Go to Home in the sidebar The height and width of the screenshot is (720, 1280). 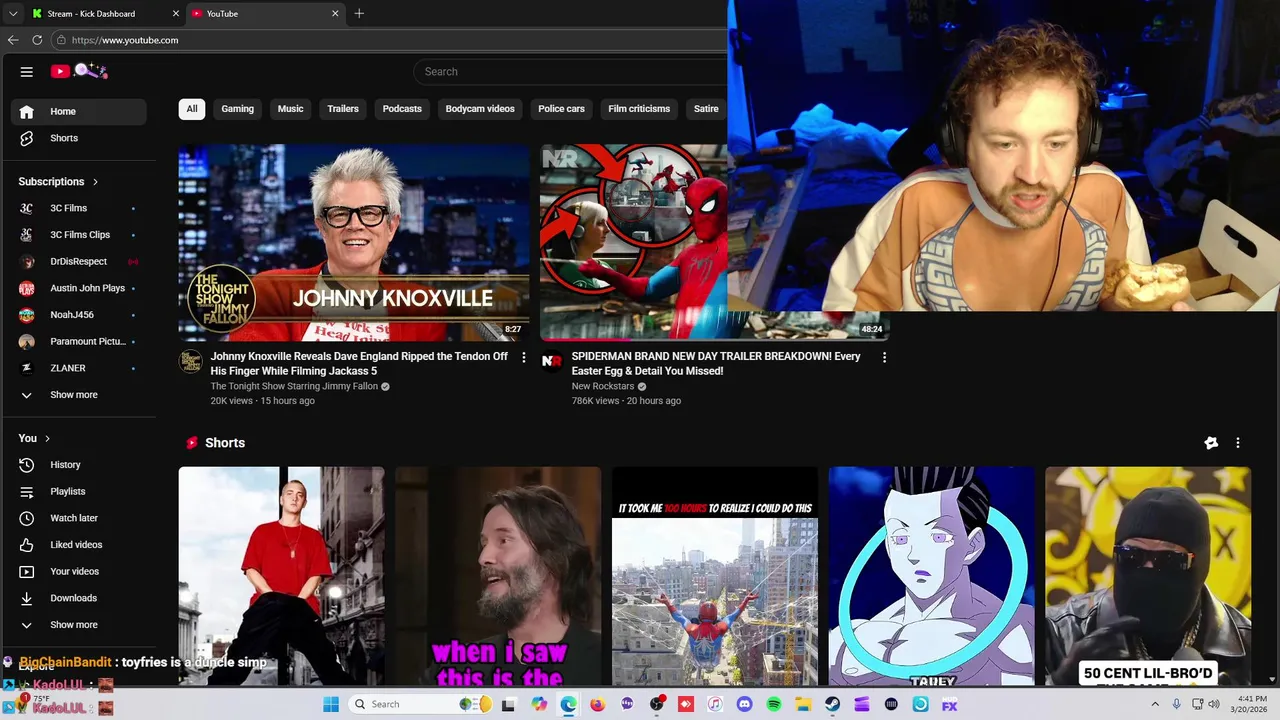point(79,111)
